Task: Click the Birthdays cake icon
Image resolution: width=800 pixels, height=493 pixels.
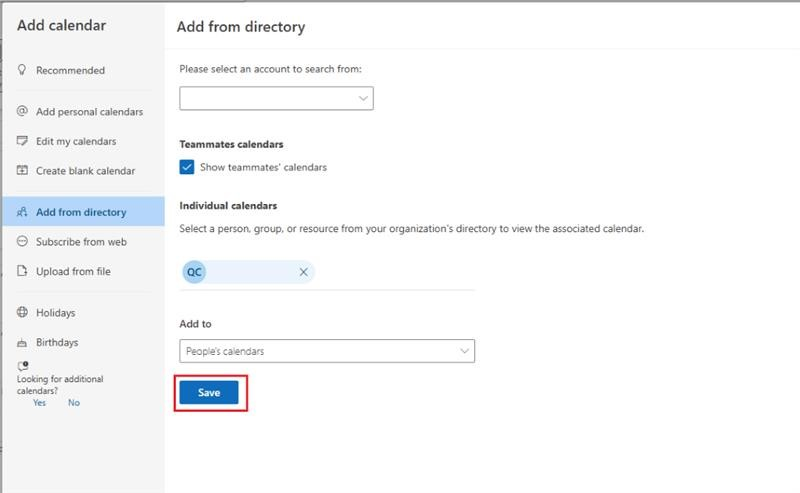Action: (x=22, y=342)
